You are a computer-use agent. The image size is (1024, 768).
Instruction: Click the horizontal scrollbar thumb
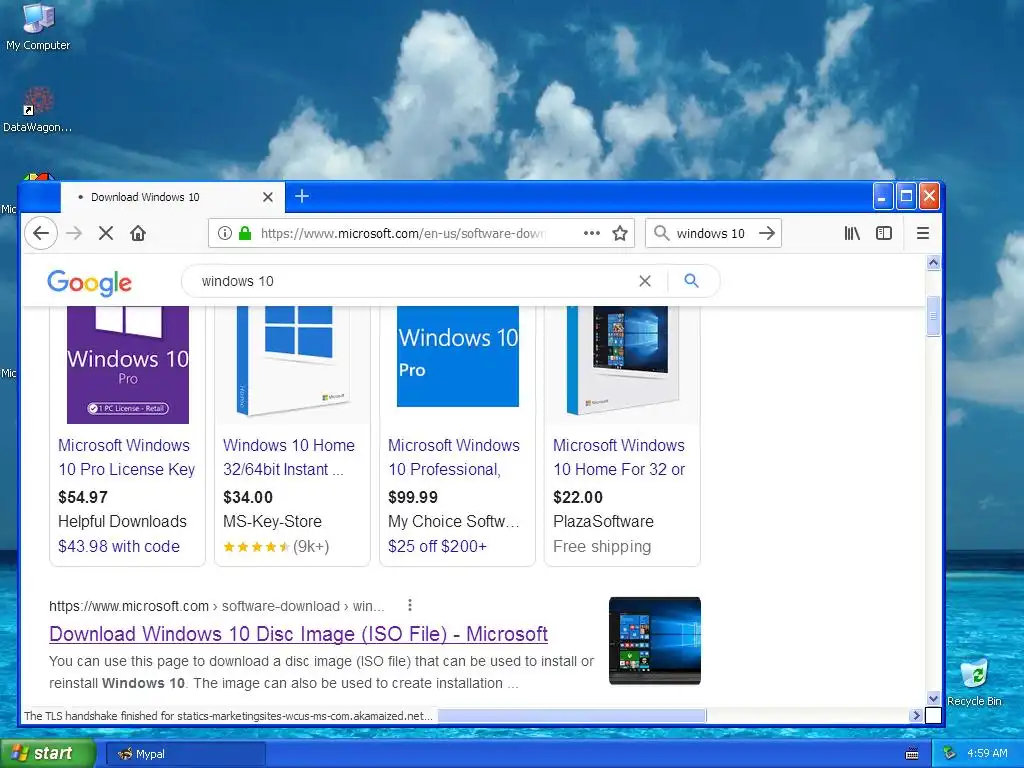[x=571, y=716]
